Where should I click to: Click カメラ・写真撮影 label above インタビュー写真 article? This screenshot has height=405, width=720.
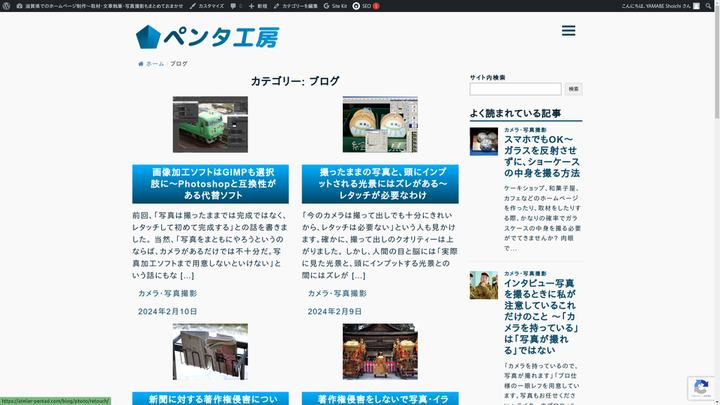click(x=525, y=274)
